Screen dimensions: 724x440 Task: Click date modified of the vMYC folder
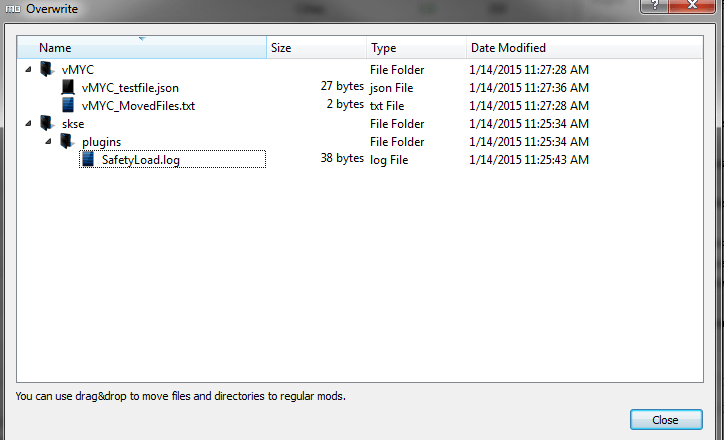(x=529, y=70)
